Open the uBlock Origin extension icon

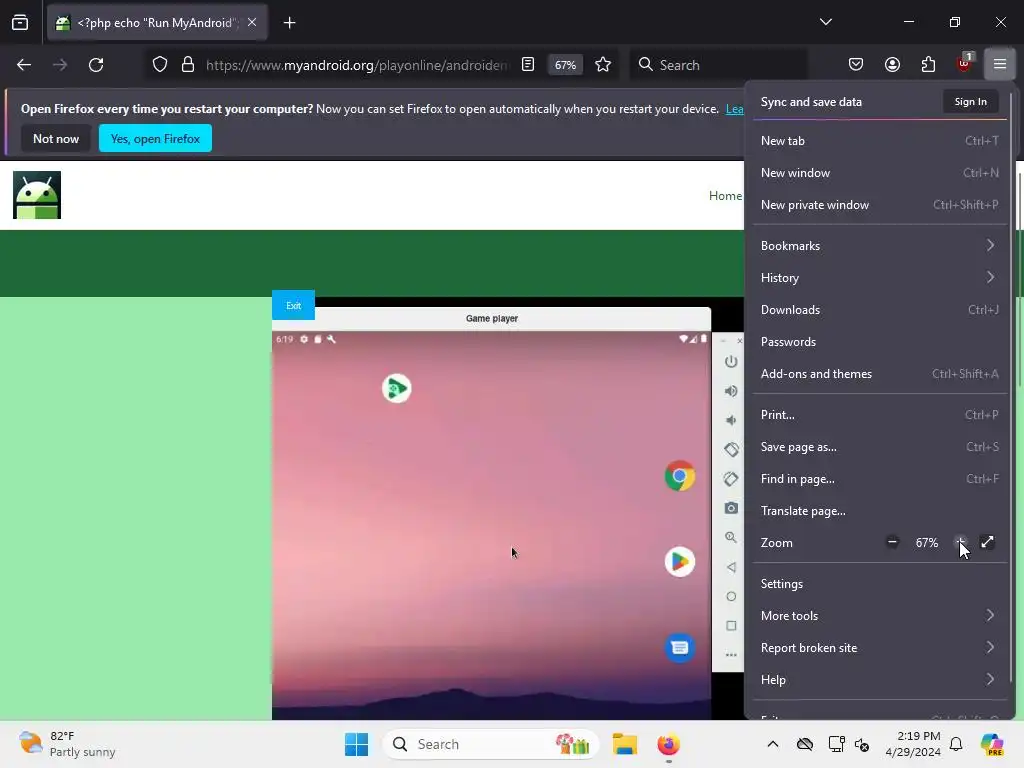tap(964, 63)
